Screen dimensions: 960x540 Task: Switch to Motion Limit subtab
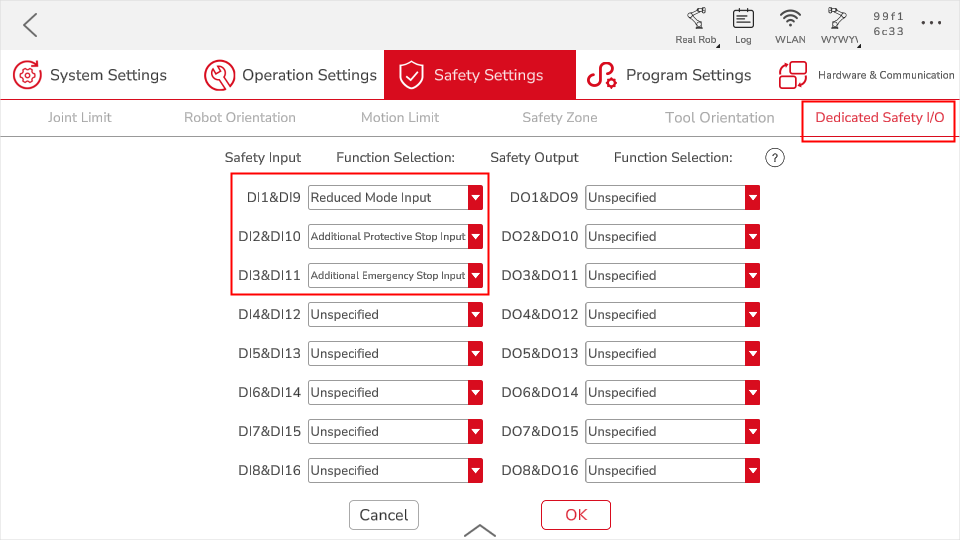pos(400,118)
